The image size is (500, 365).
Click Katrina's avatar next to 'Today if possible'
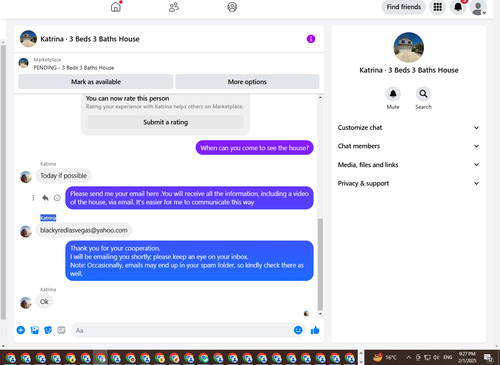point(26,177)
